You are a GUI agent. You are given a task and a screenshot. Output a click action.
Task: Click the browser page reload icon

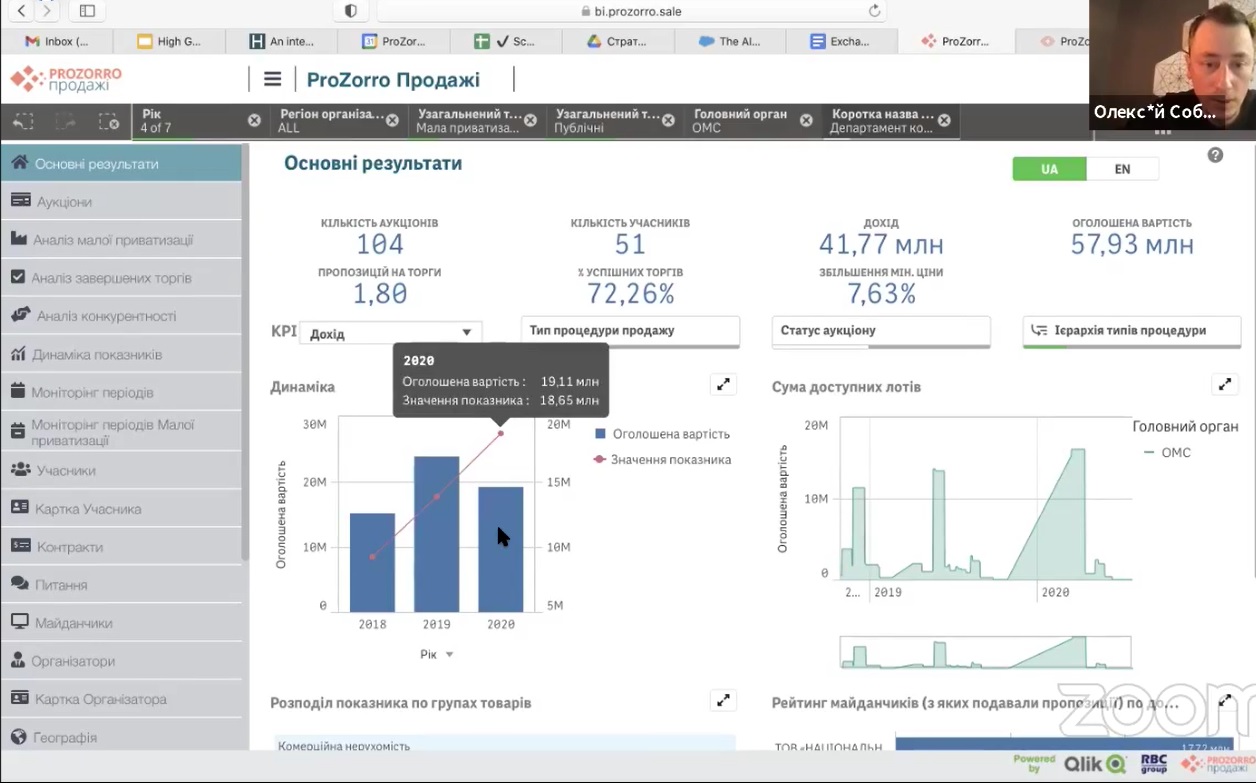coord(875,11)
